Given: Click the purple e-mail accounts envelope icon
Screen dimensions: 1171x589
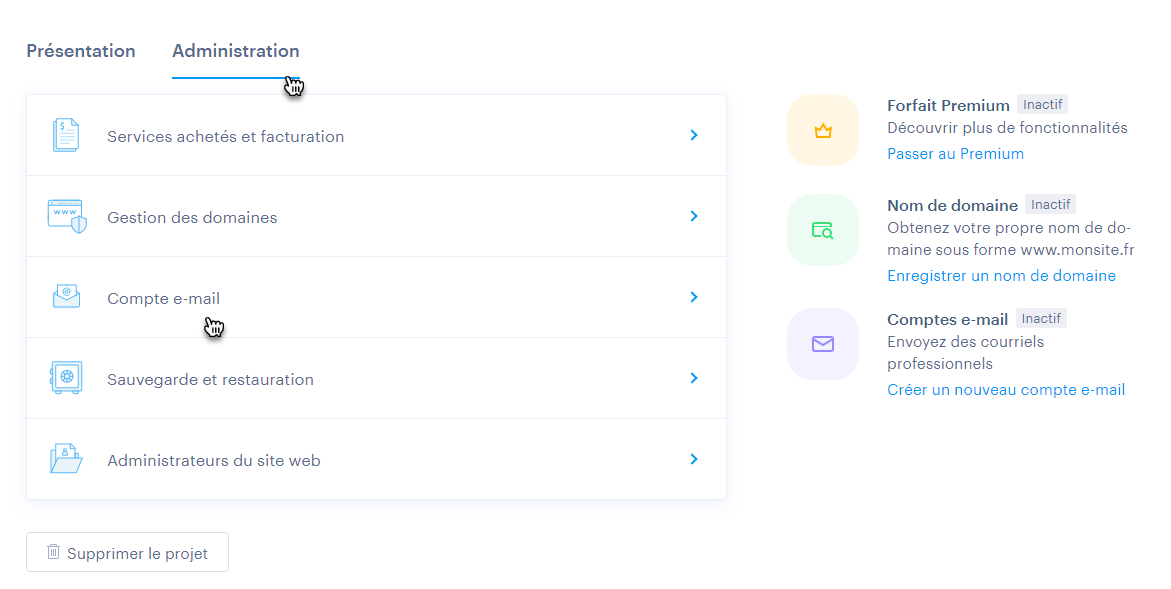Looking at the screenshot, I should (823, 344).
